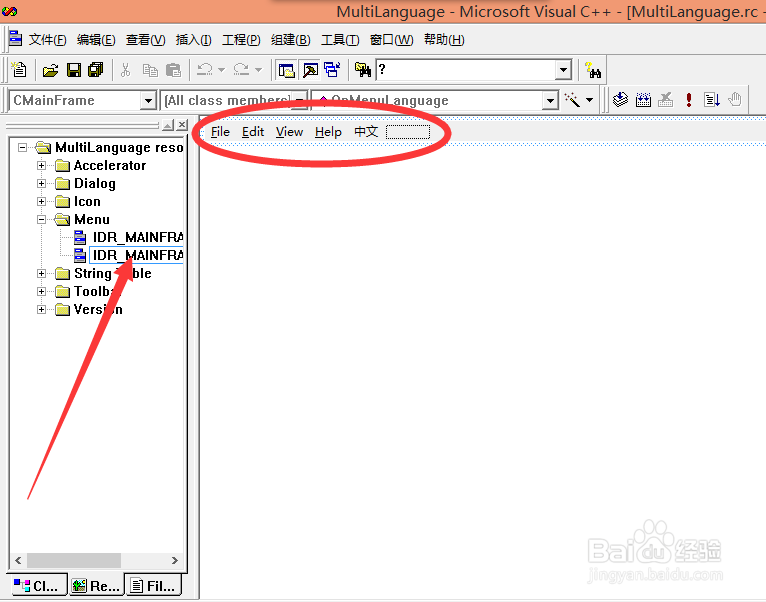Click the Paste icon

pos(173,70)
